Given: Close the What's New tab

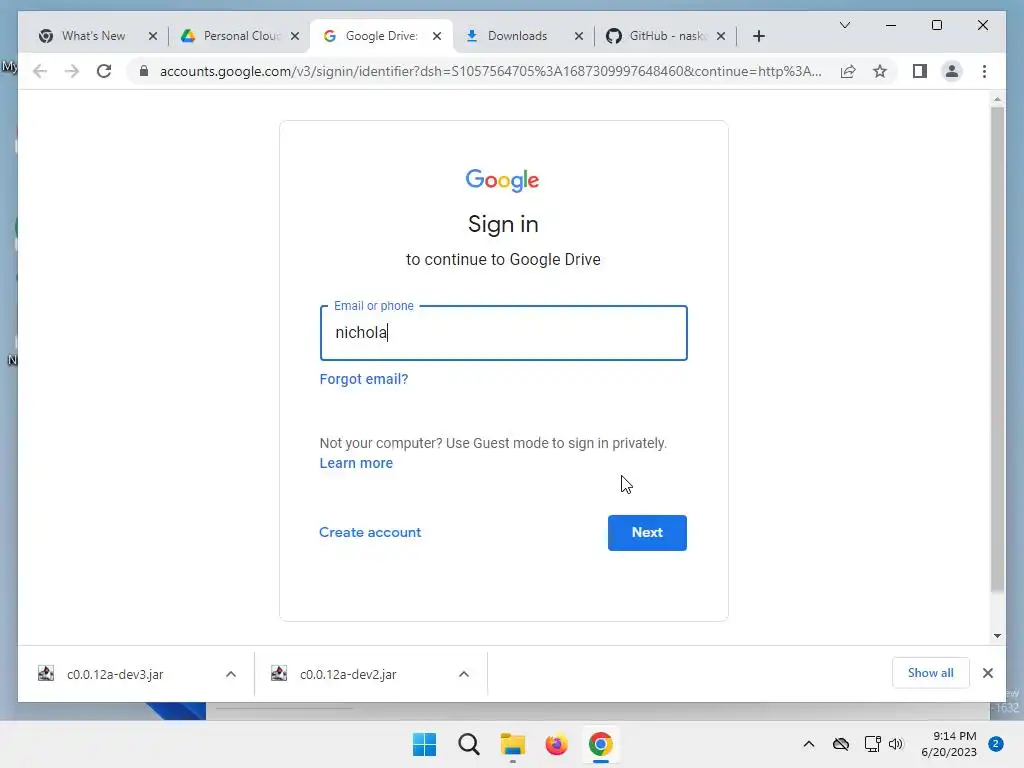Looking at the screenshot, I should pyautogui.click(x=153, y=36).
